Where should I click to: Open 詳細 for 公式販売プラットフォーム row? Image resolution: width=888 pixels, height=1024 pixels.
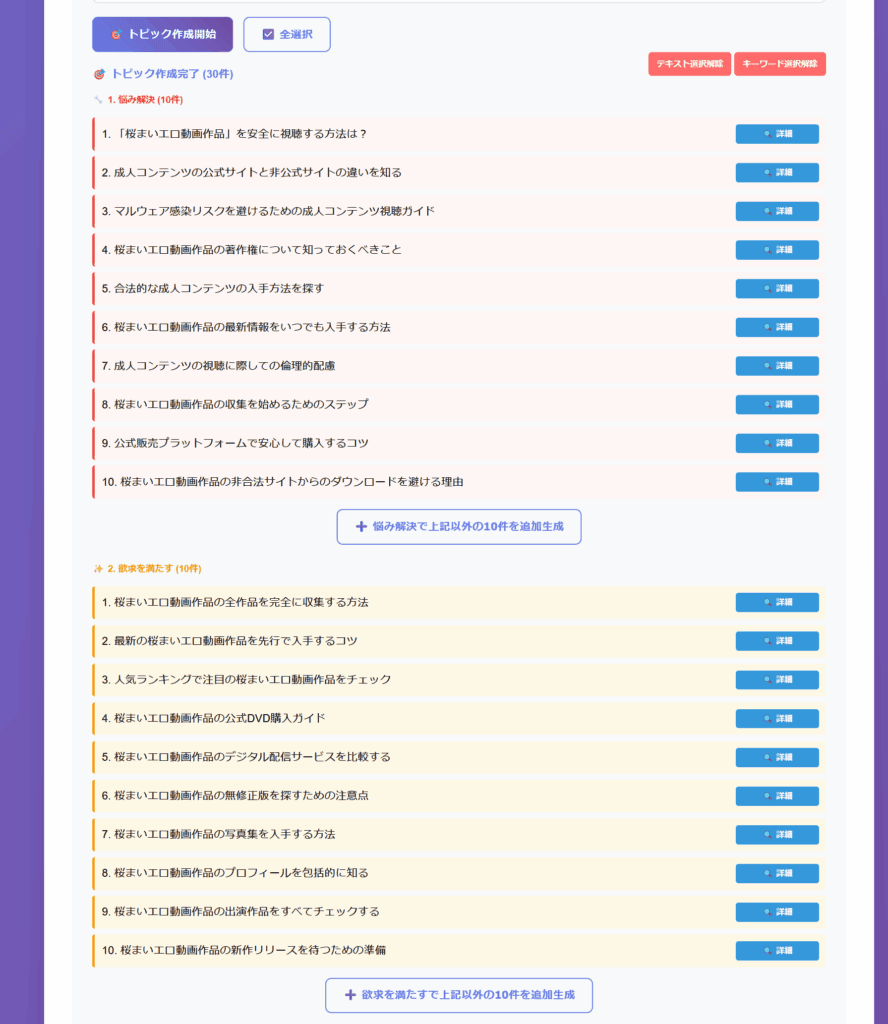tap(777, 443)
